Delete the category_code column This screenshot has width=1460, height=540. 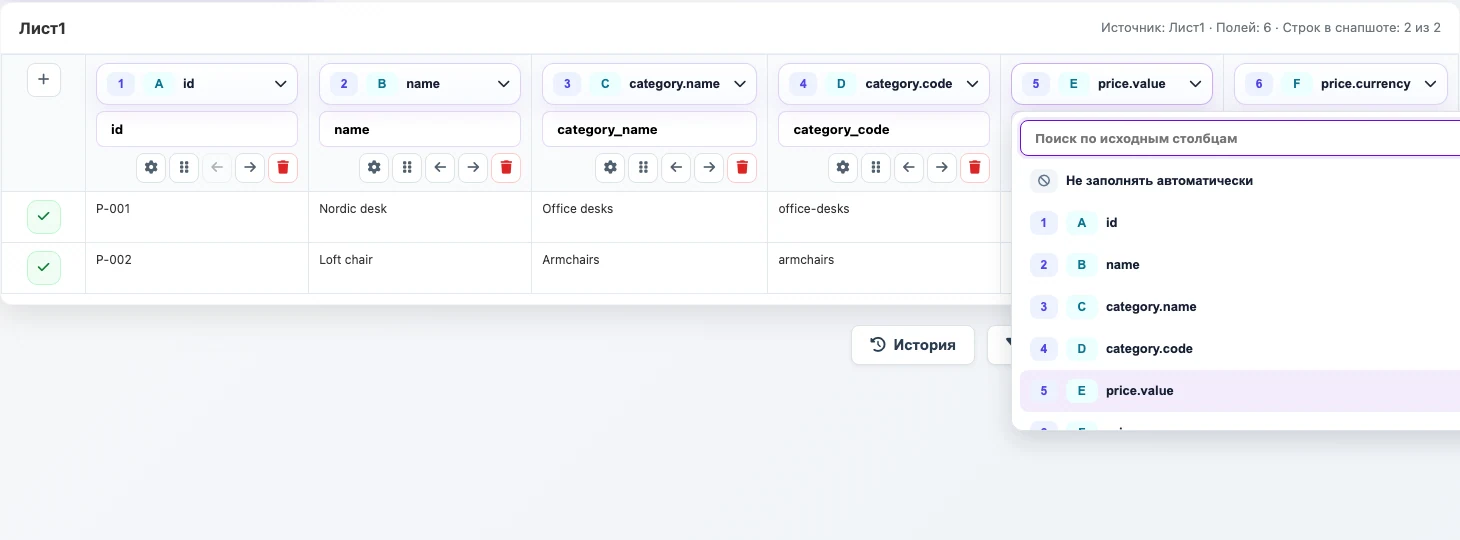[x=975, y=167]
